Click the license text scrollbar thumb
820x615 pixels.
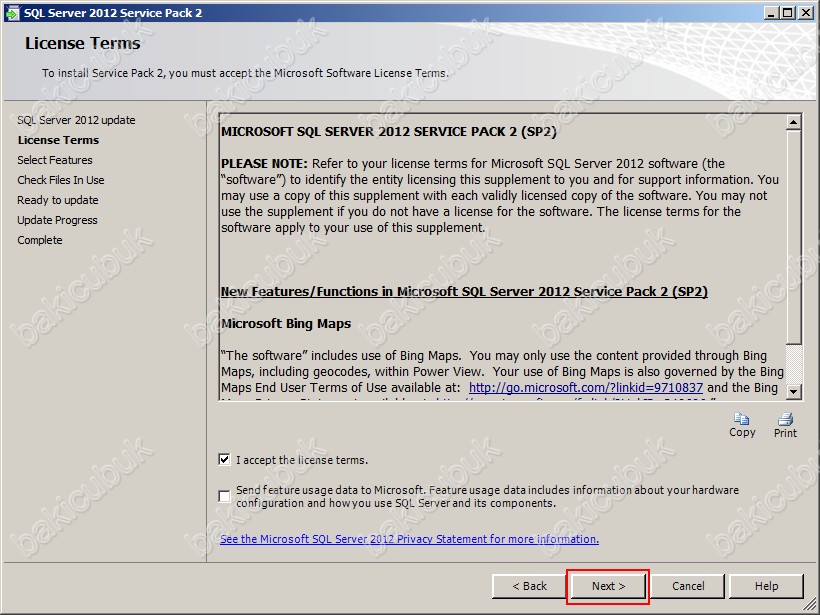793,237
